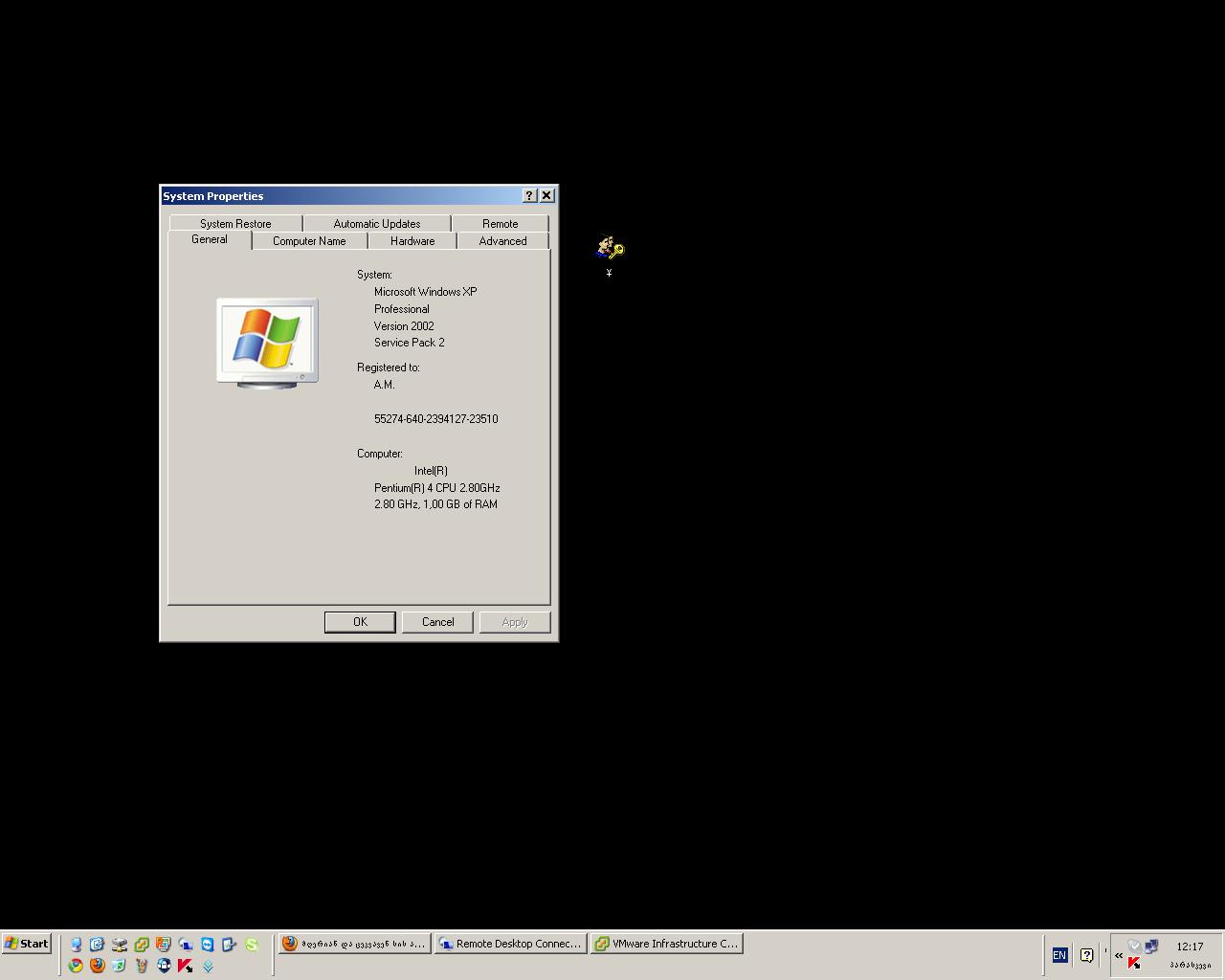Click the 'Professional' edition text
The image size is (1225, 980).
point(401,309)
